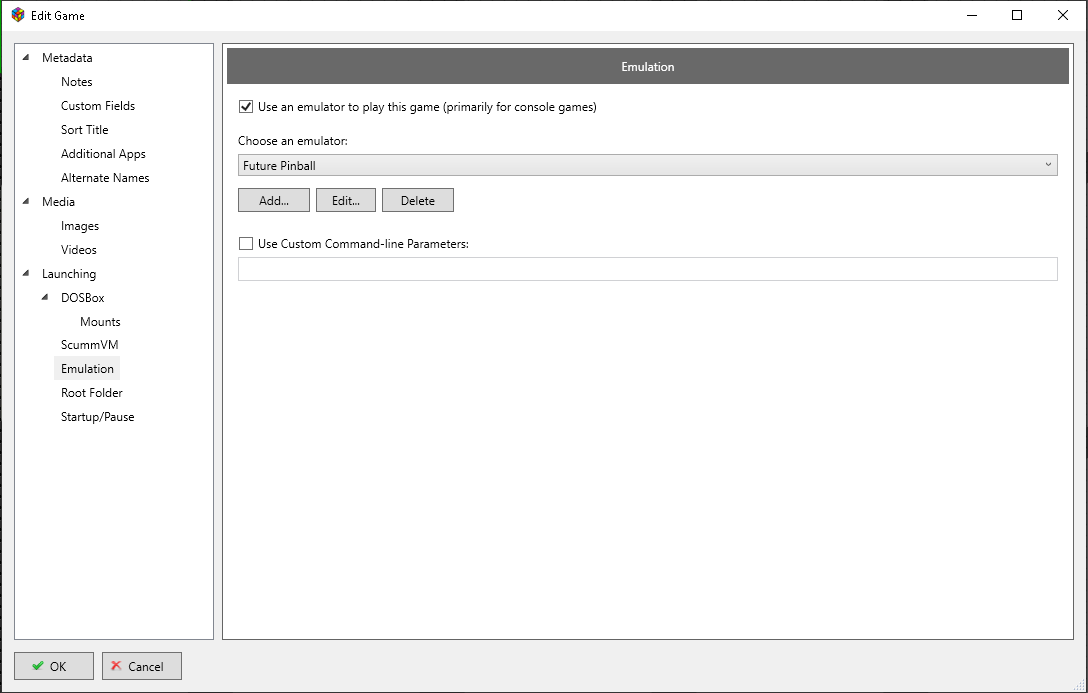The width and height of the screenshot is (1088, 693).
Task: Open the DOSBox settings page
Action: click(x=83, y=298)
